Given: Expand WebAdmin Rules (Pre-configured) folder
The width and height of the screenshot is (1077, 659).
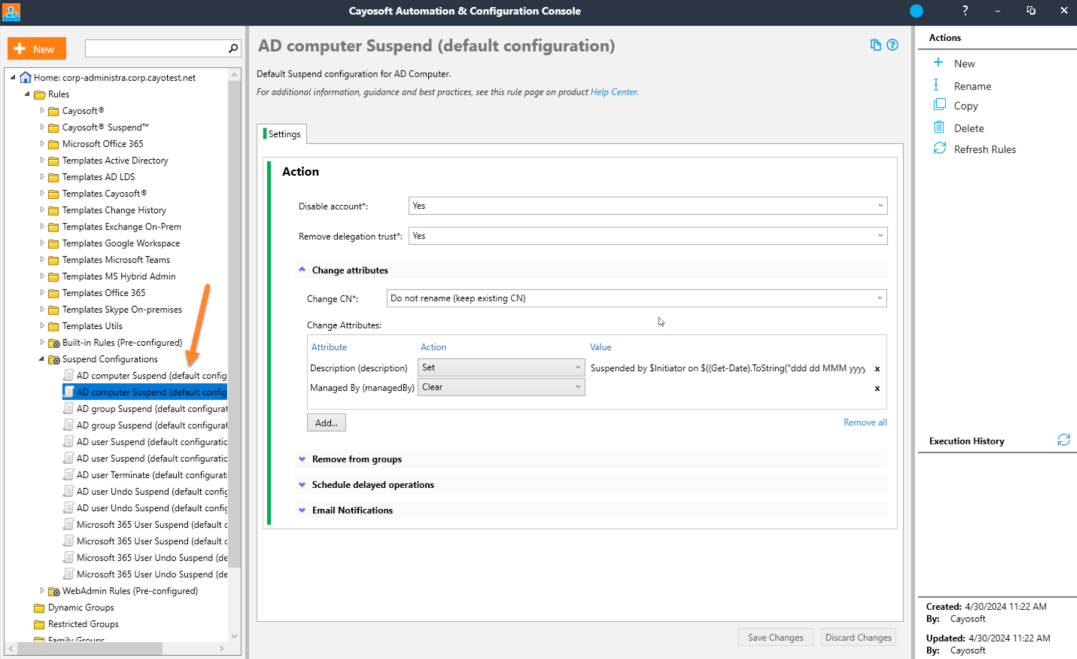Looking at the screenshot, I should click(42, 590).
